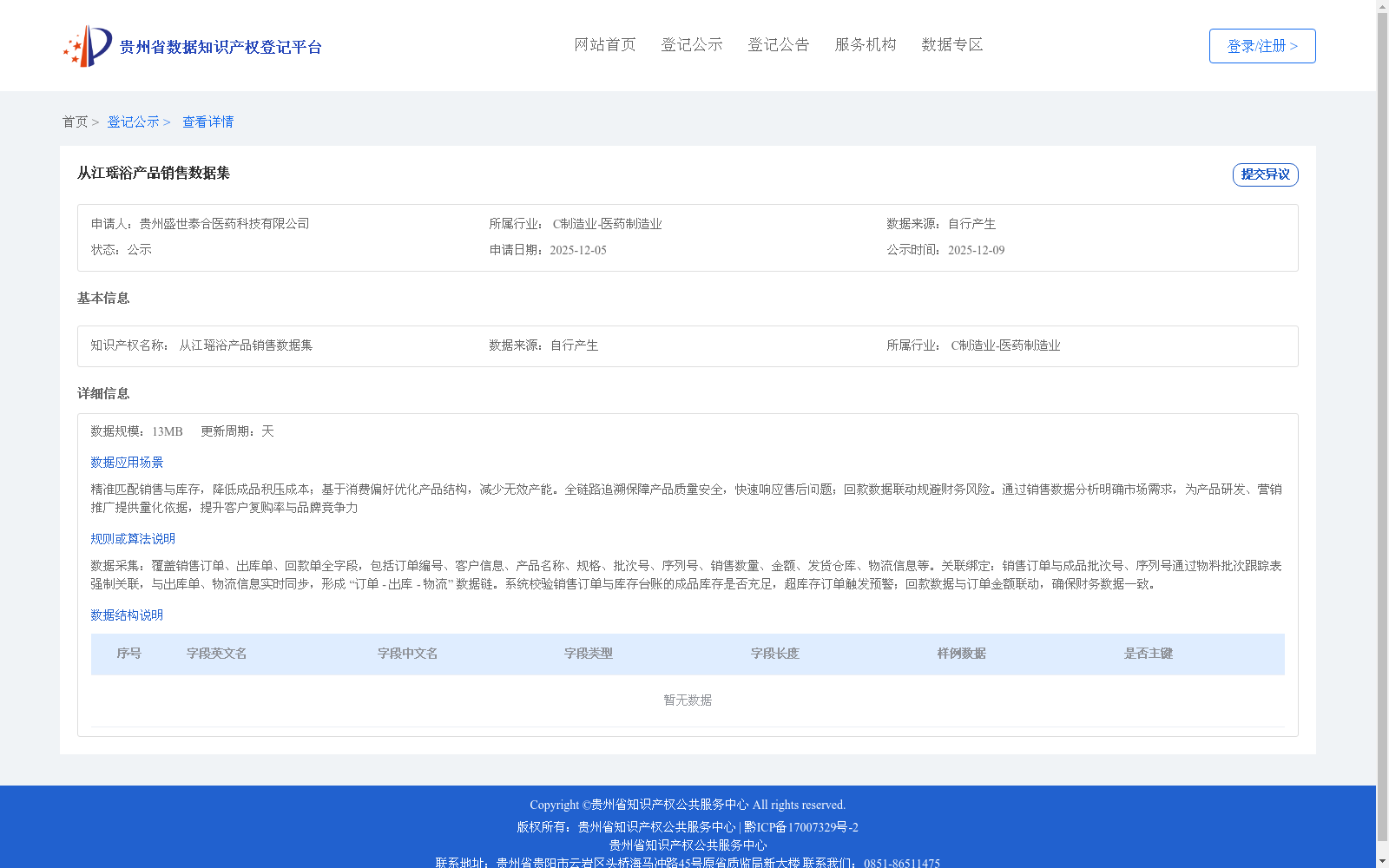This screenshot has height=868, width=1389.
Task: Click the 登录/注册 button
Action: pos(1262,46)
